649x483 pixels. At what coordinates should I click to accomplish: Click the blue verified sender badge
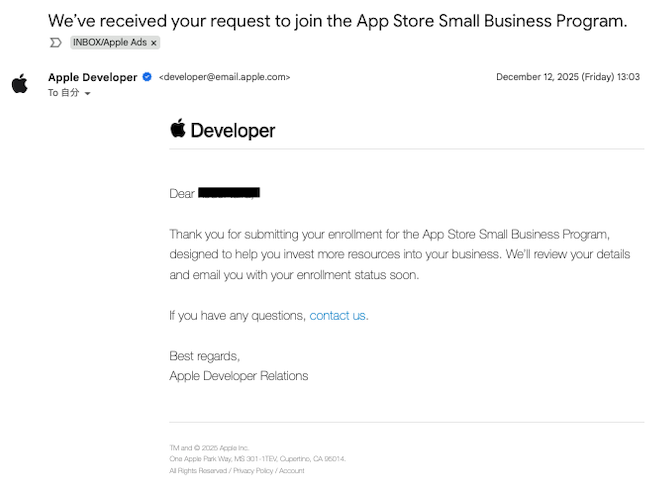[147, 77]
